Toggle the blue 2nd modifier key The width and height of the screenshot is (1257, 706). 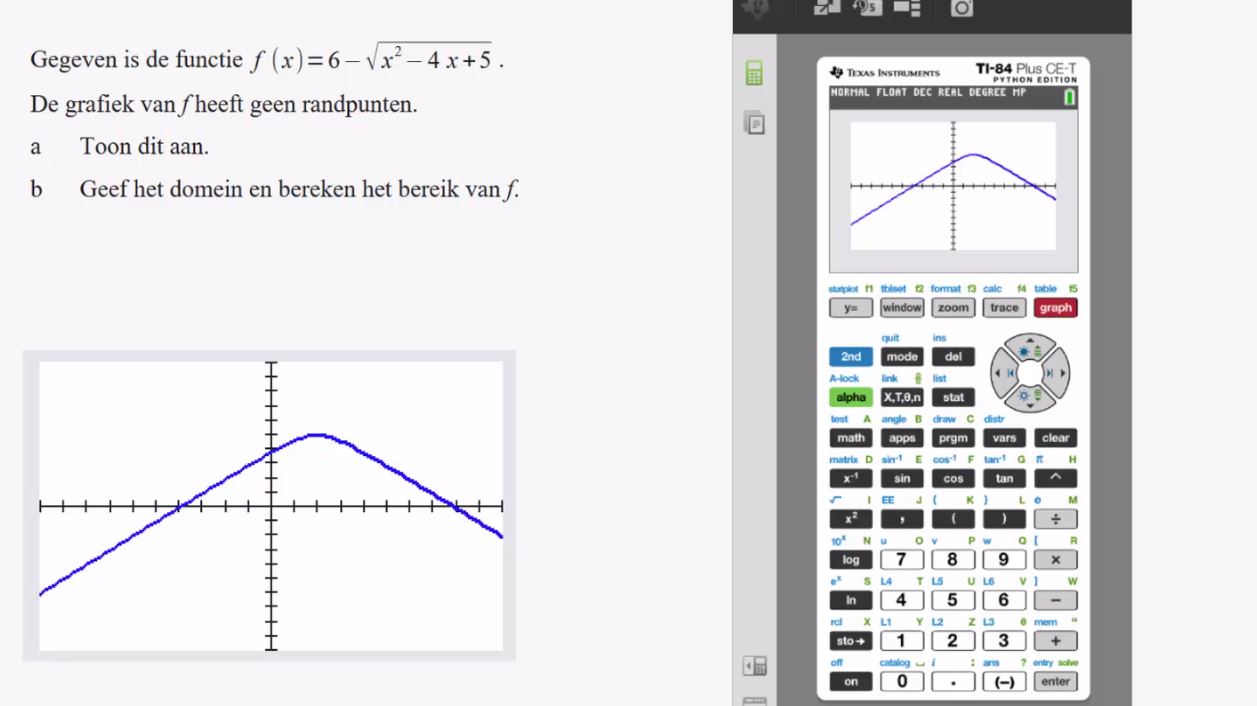click(x=850, y=357)
